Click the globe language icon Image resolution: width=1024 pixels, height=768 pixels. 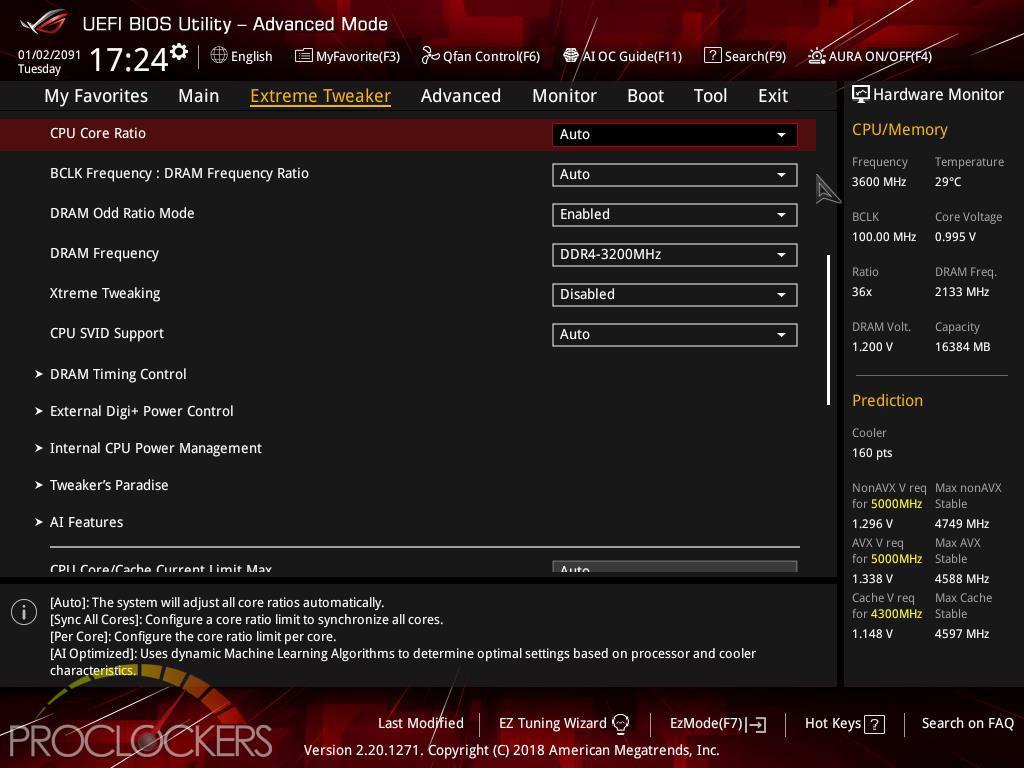[219, 56]
